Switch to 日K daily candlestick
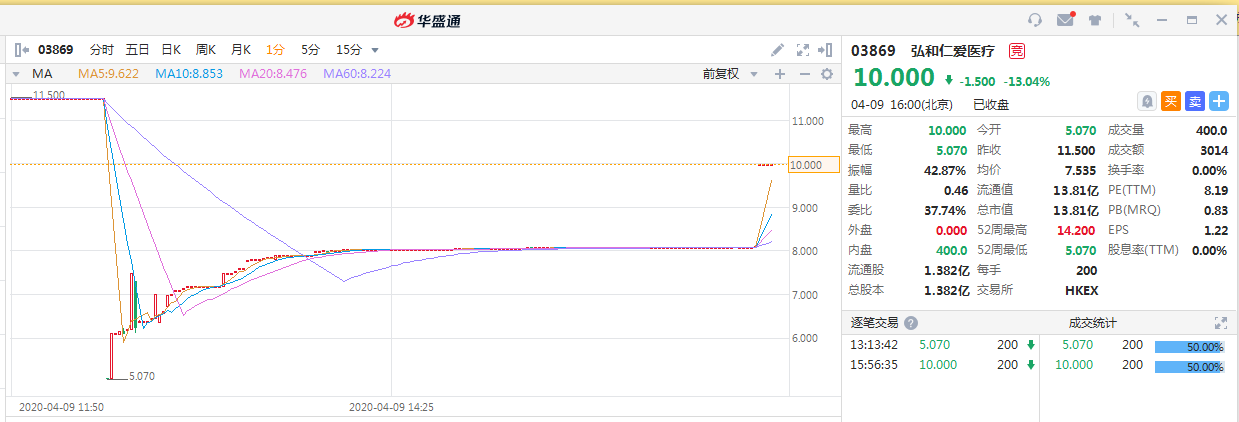 coord(171,49)
